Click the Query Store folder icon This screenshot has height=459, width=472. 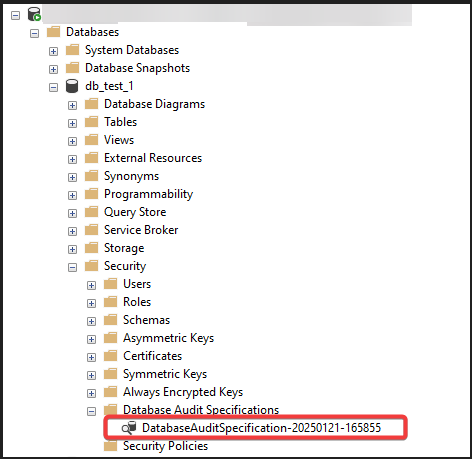(91, 212)
